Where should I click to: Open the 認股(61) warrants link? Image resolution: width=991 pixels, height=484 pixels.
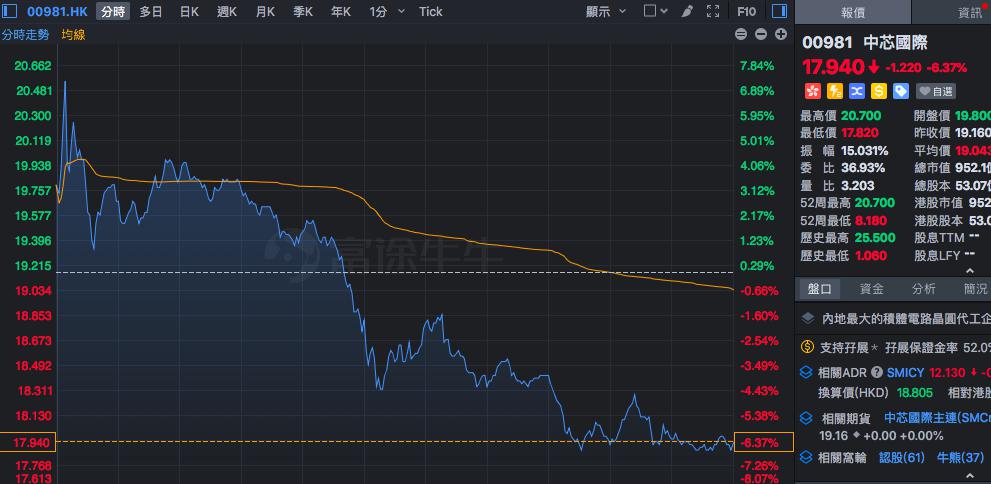(902, 457)
